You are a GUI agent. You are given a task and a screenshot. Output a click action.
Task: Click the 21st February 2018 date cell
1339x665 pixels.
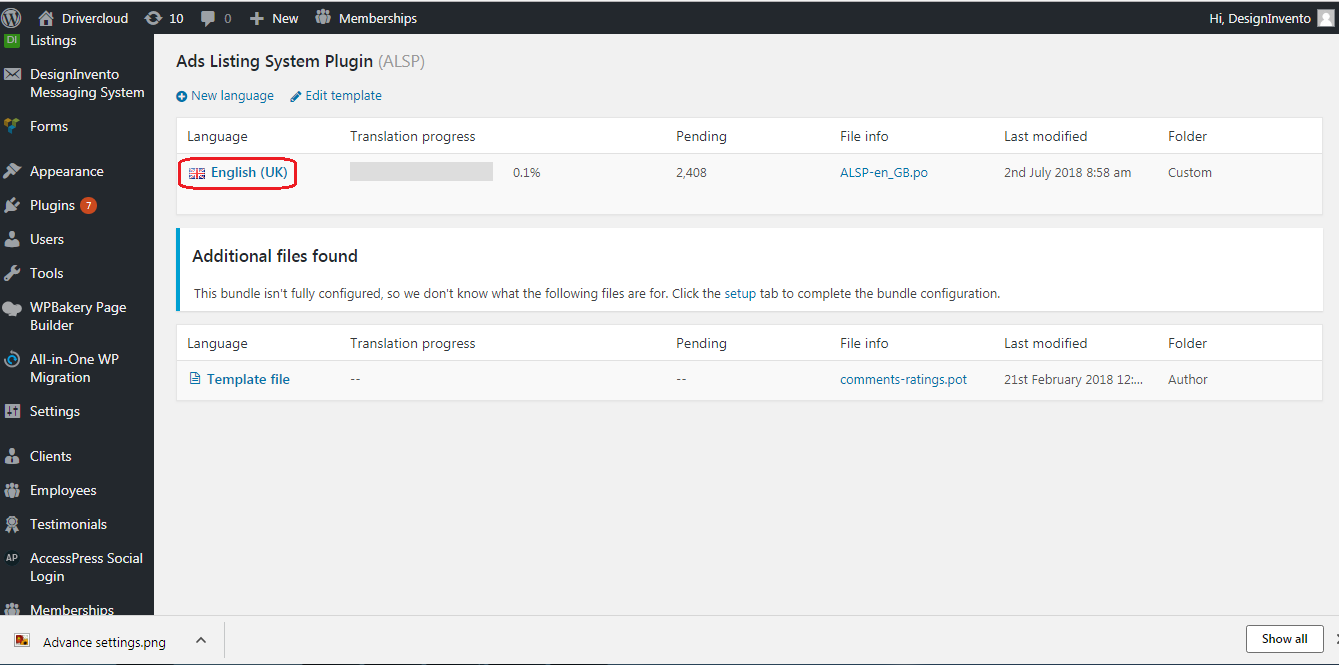[1073, 379]
